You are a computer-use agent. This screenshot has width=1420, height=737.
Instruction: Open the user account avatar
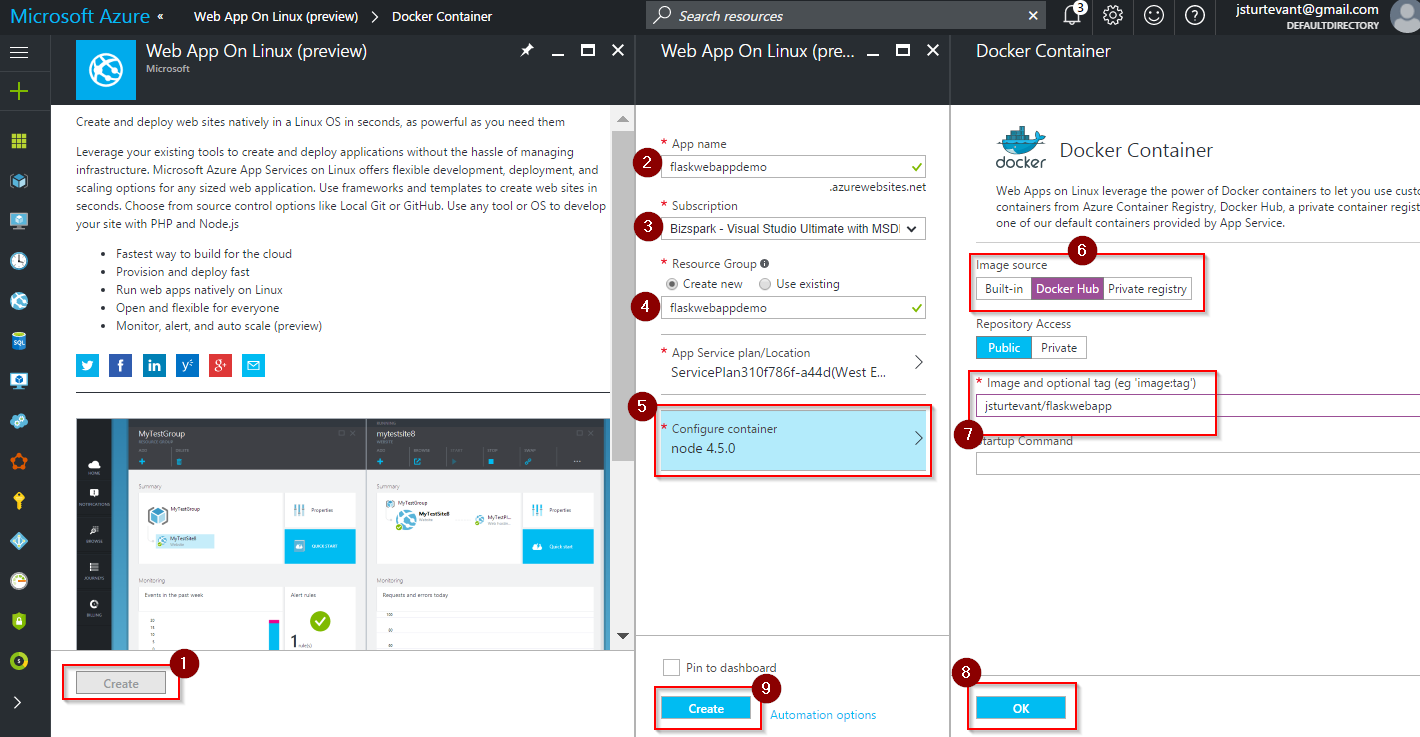point(1405,17)
